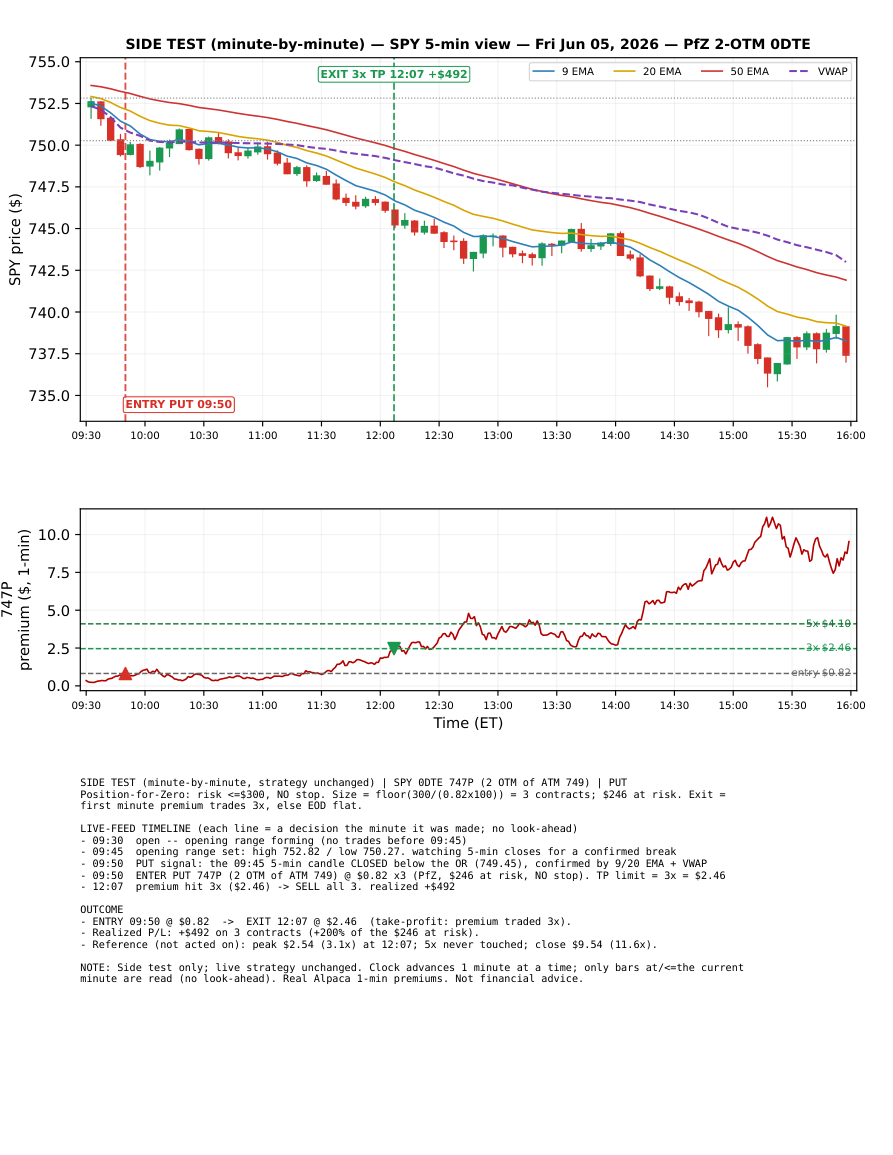
Task: Click the red 50 EMA legend line sample
Action: (712, 71)
